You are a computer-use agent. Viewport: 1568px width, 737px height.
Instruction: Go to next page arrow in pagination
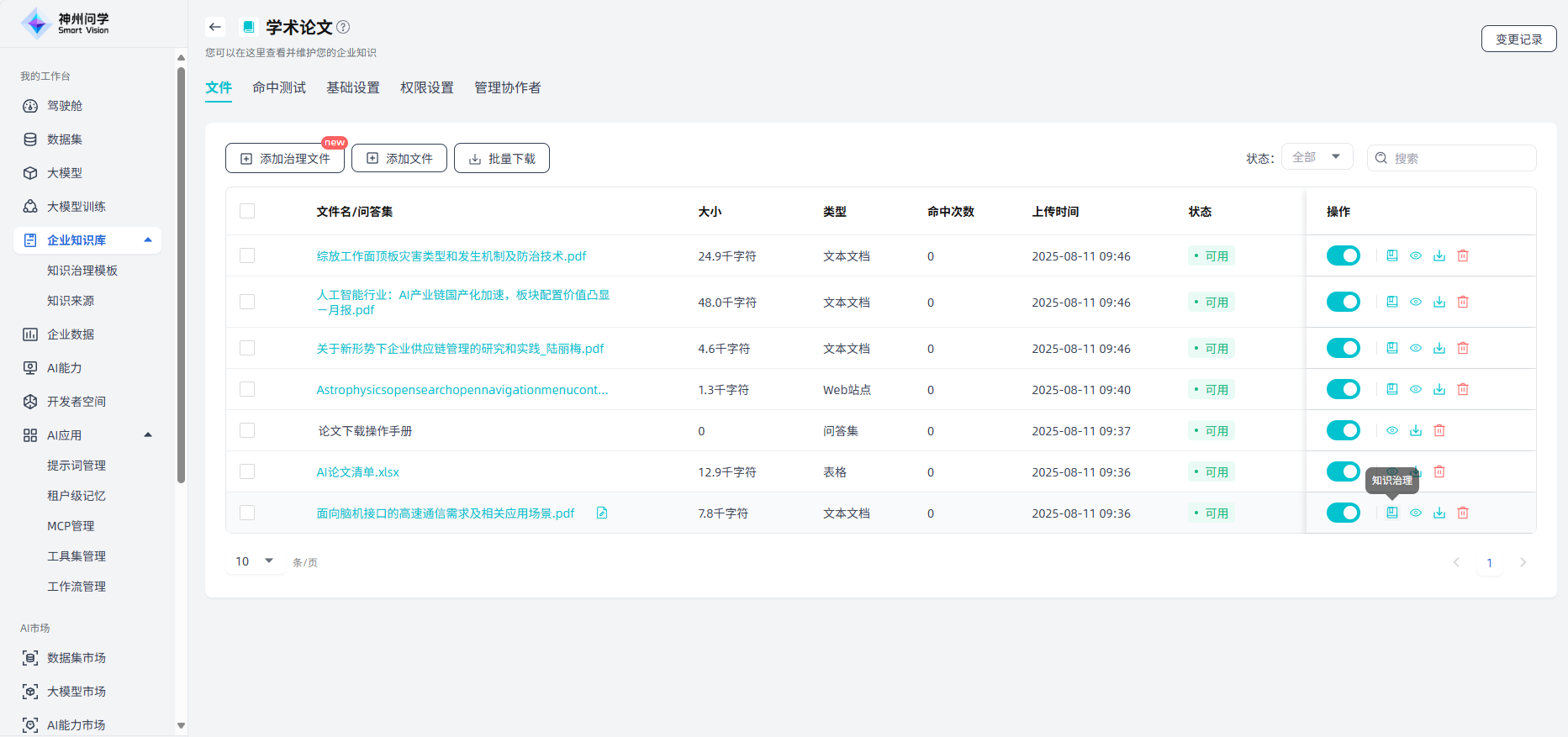tap(1523, 562)
